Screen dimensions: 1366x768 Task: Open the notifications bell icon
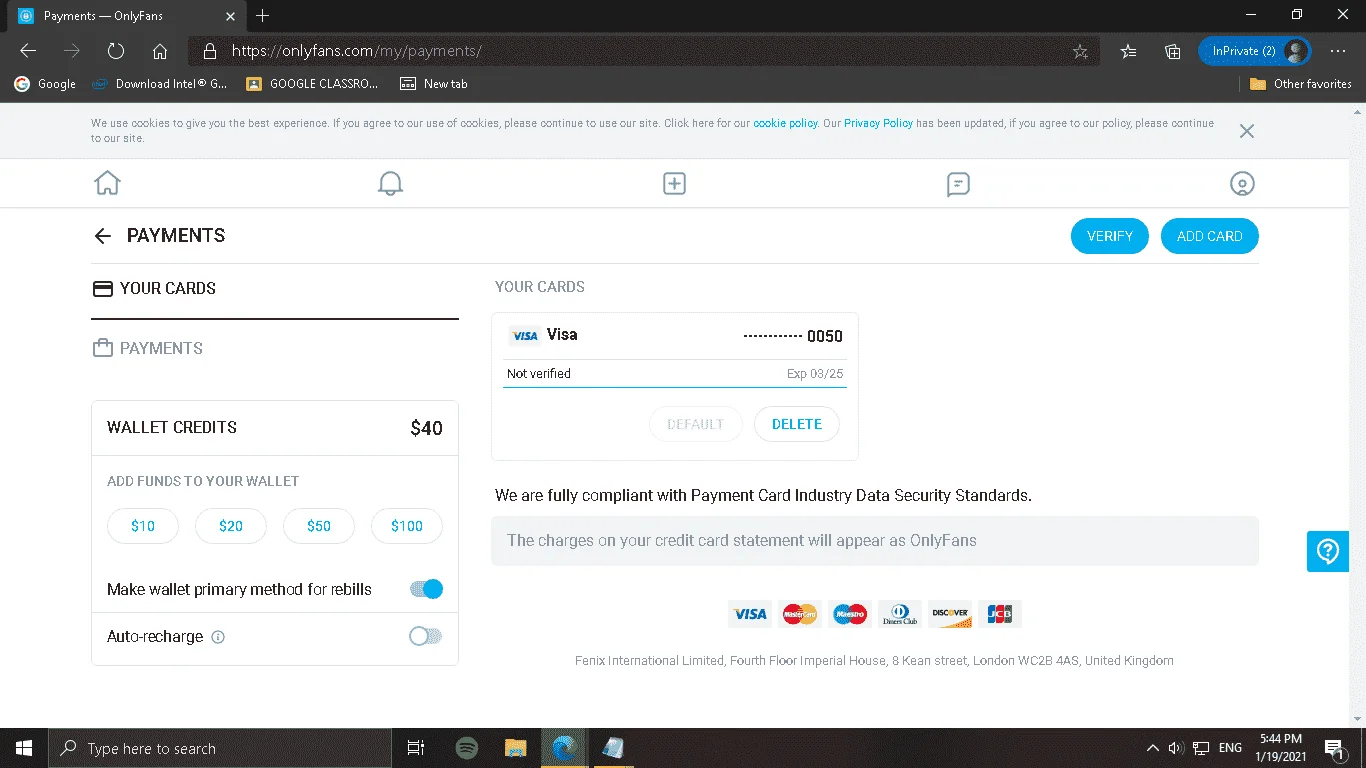[390, 183]
